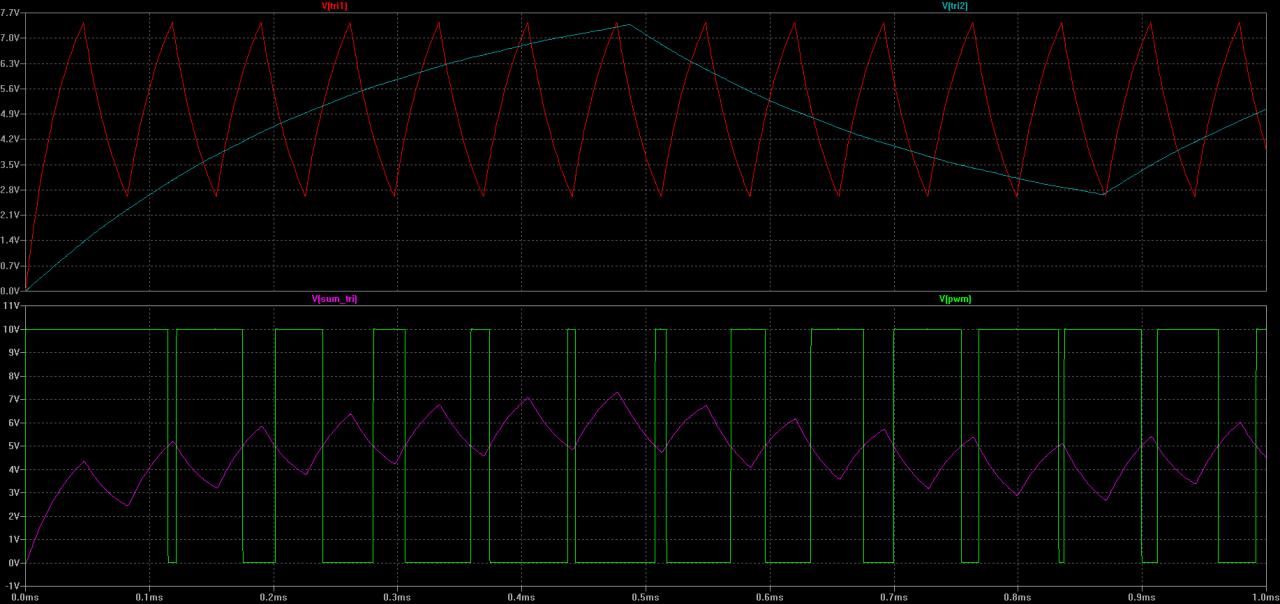Click the 0.1ms time axis label

(150, 598)
